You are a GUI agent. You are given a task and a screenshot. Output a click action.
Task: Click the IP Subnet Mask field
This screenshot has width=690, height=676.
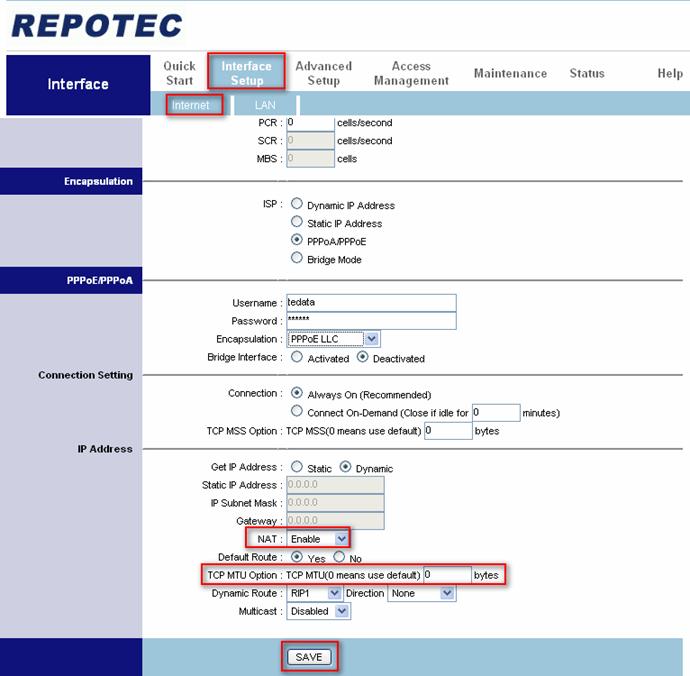[335, 503]
